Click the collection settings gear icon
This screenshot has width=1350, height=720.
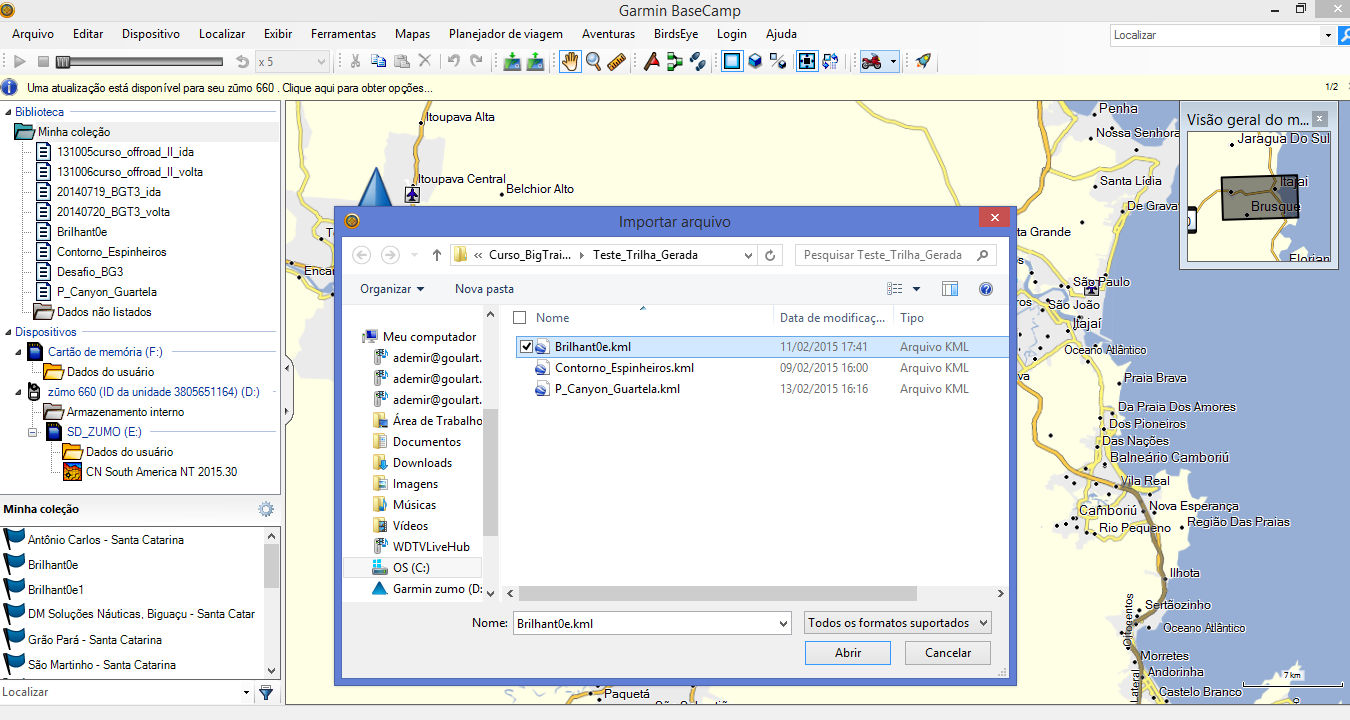coord(266,509)
